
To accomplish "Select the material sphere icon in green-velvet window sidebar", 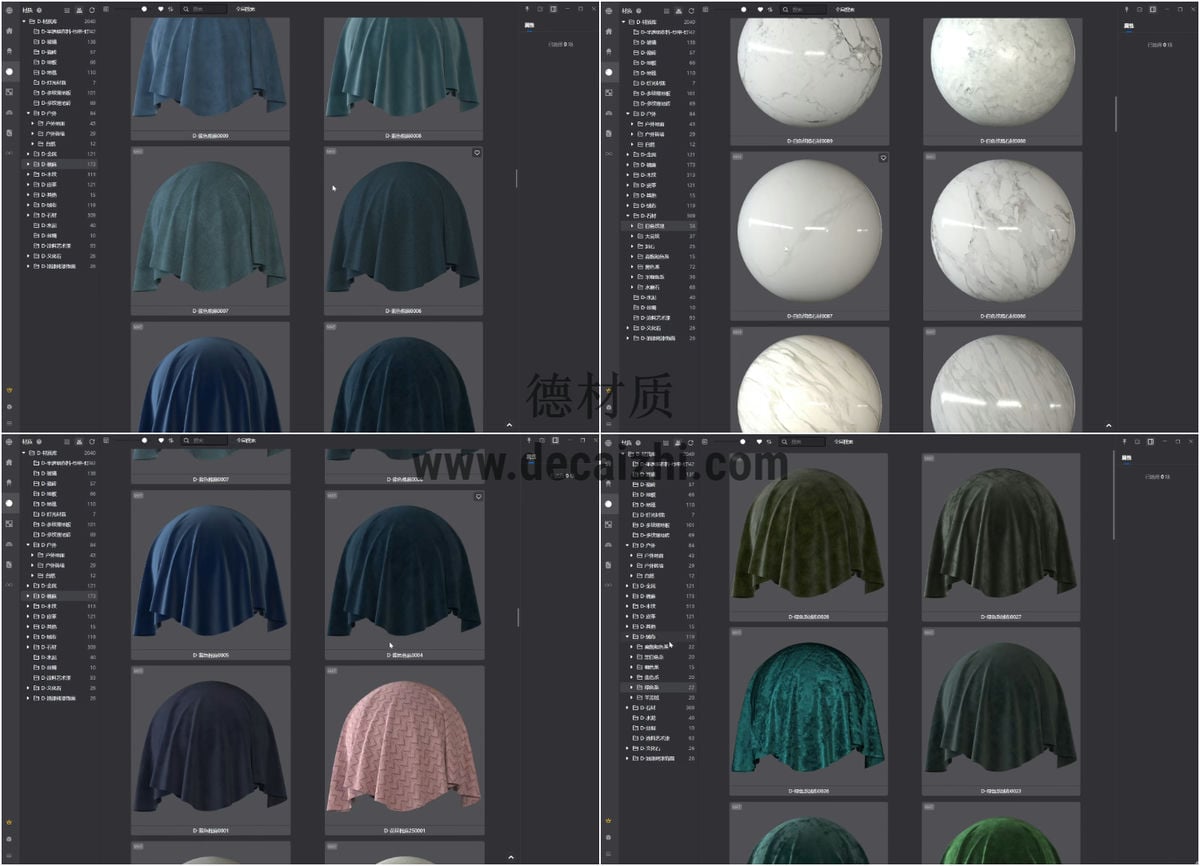I will 609,503.
